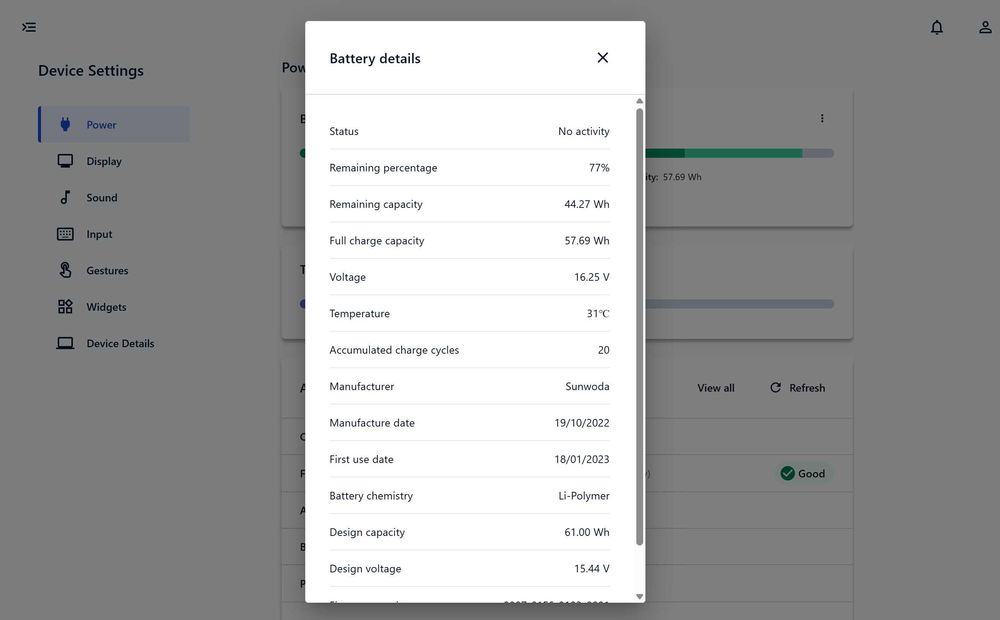Click the Device Settings heading
Image resolution: width=1000 pixels, height=620 pixels.
[x=91, y=71]
